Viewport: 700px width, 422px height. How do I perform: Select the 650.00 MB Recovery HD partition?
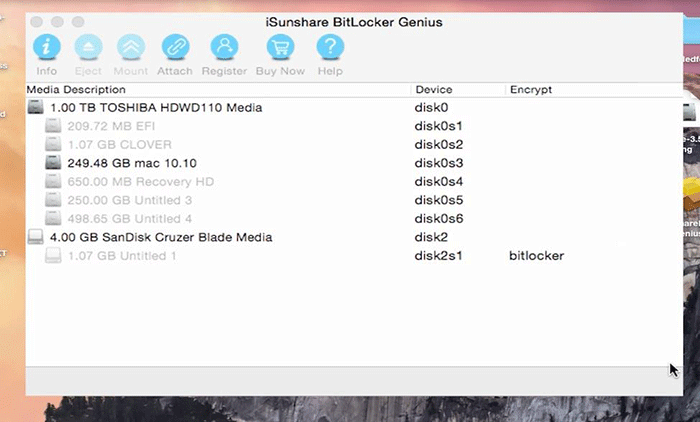click(x=141, y=182)
